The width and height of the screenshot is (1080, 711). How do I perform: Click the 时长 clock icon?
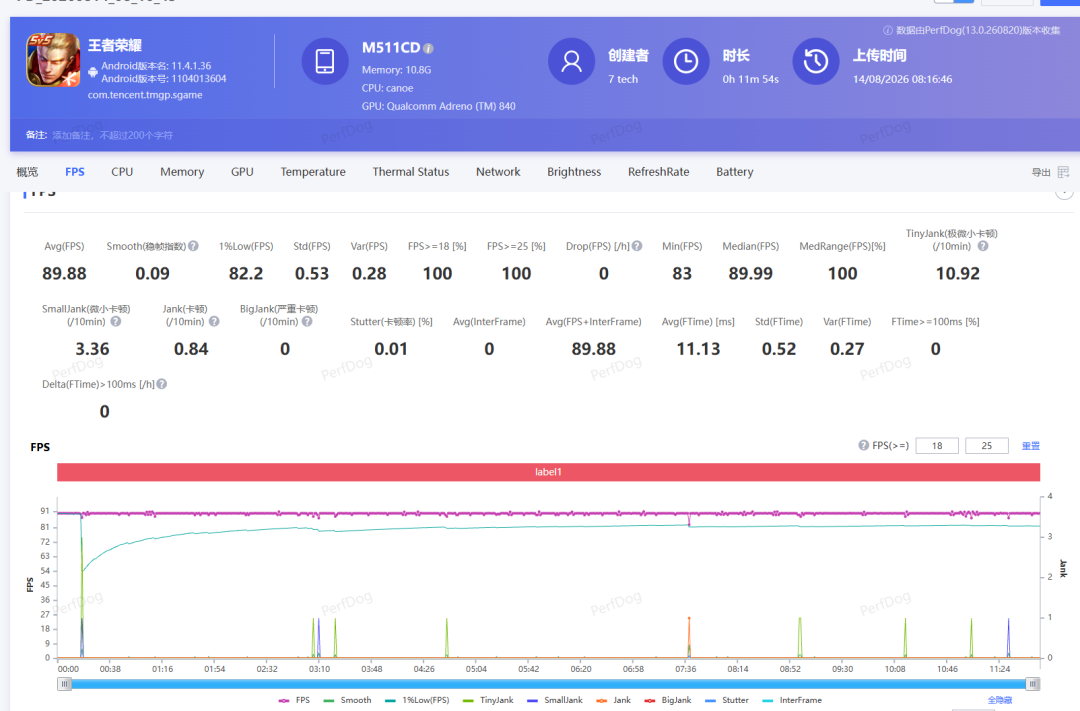[x=685, y=61]
